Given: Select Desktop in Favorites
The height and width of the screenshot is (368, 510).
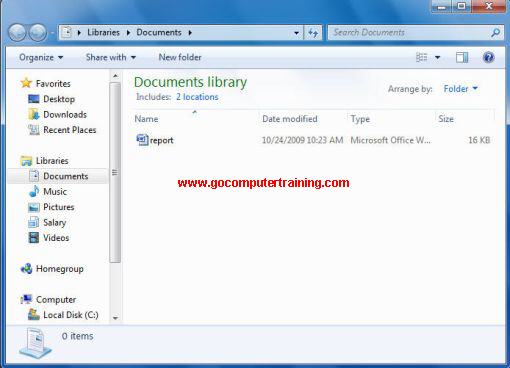Looking at the screenshot, I should (59, 99).
